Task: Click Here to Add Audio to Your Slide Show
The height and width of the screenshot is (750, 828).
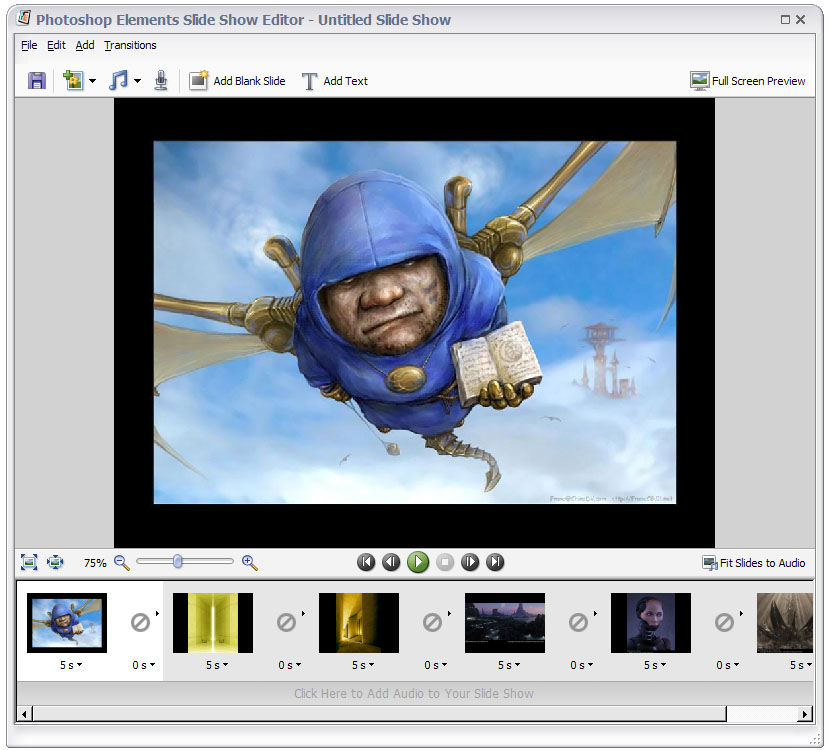Action: pos(414,693)
